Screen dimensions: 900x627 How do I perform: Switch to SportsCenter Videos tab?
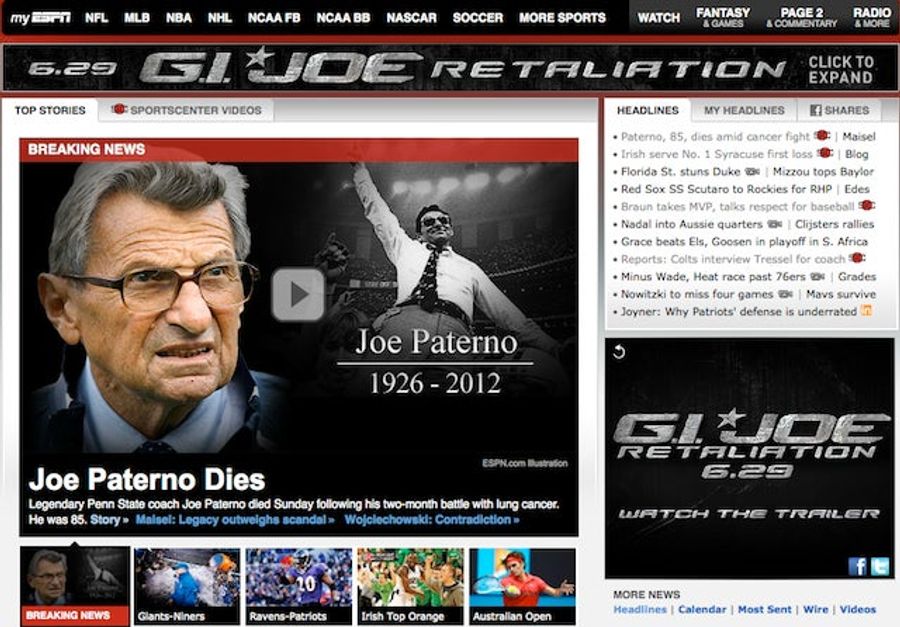(187, 110)
